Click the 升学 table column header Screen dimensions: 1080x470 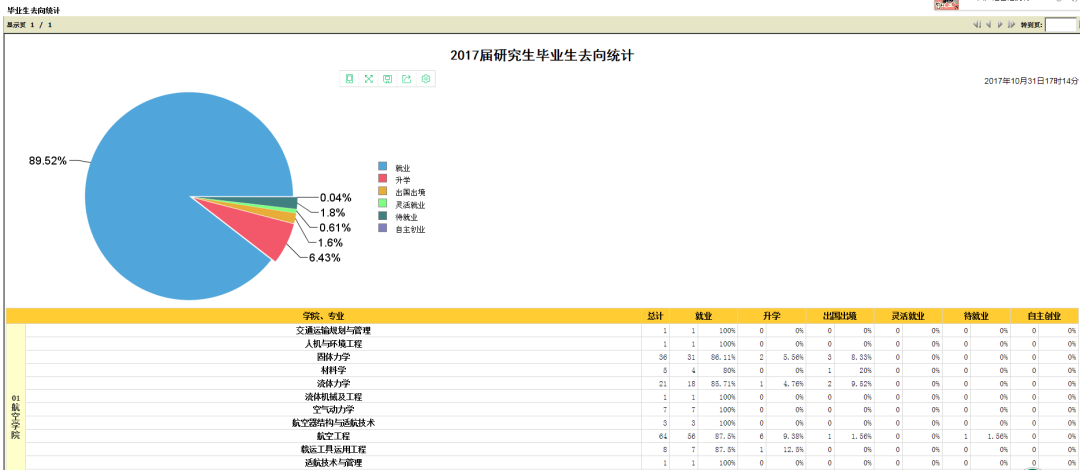click(771, 316)
